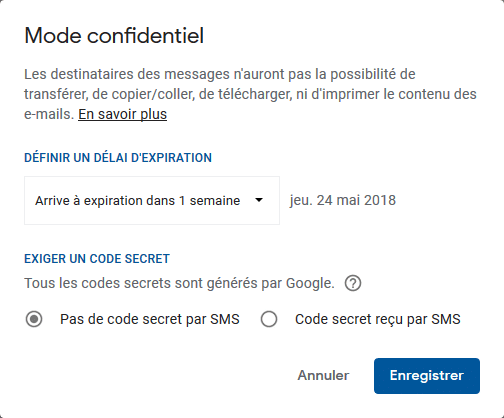The height and width of the screenshot is (418, 504).
Task: Save settings with the Enregistrer button
Action: pos(427,376)
